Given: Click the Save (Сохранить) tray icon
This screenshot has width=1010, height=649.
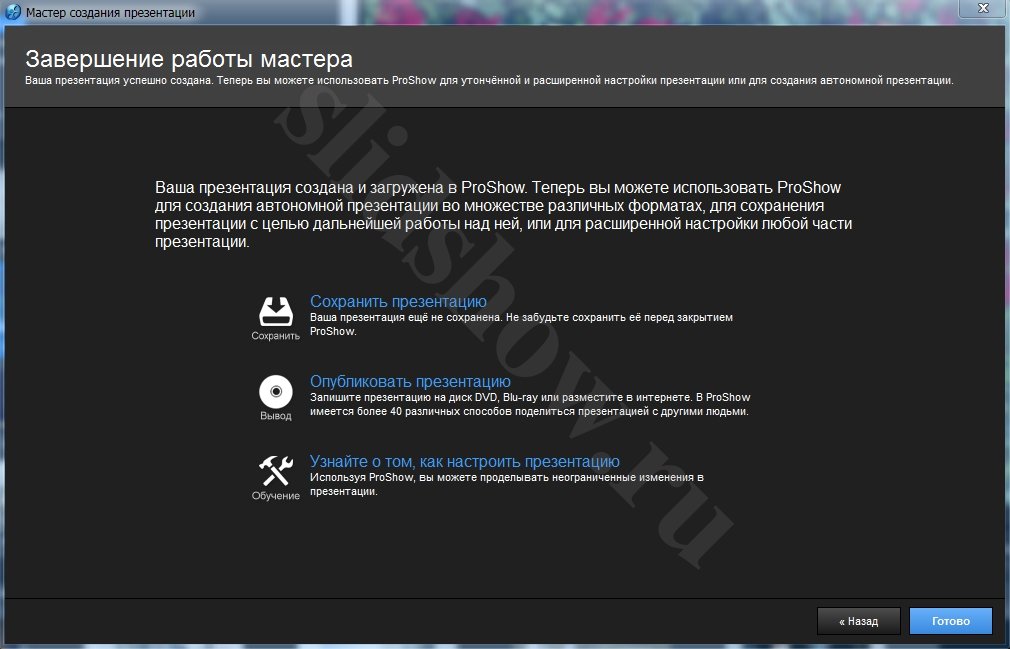Looking at the screenshot, I should pyautogui.click(x=276, y=312).
